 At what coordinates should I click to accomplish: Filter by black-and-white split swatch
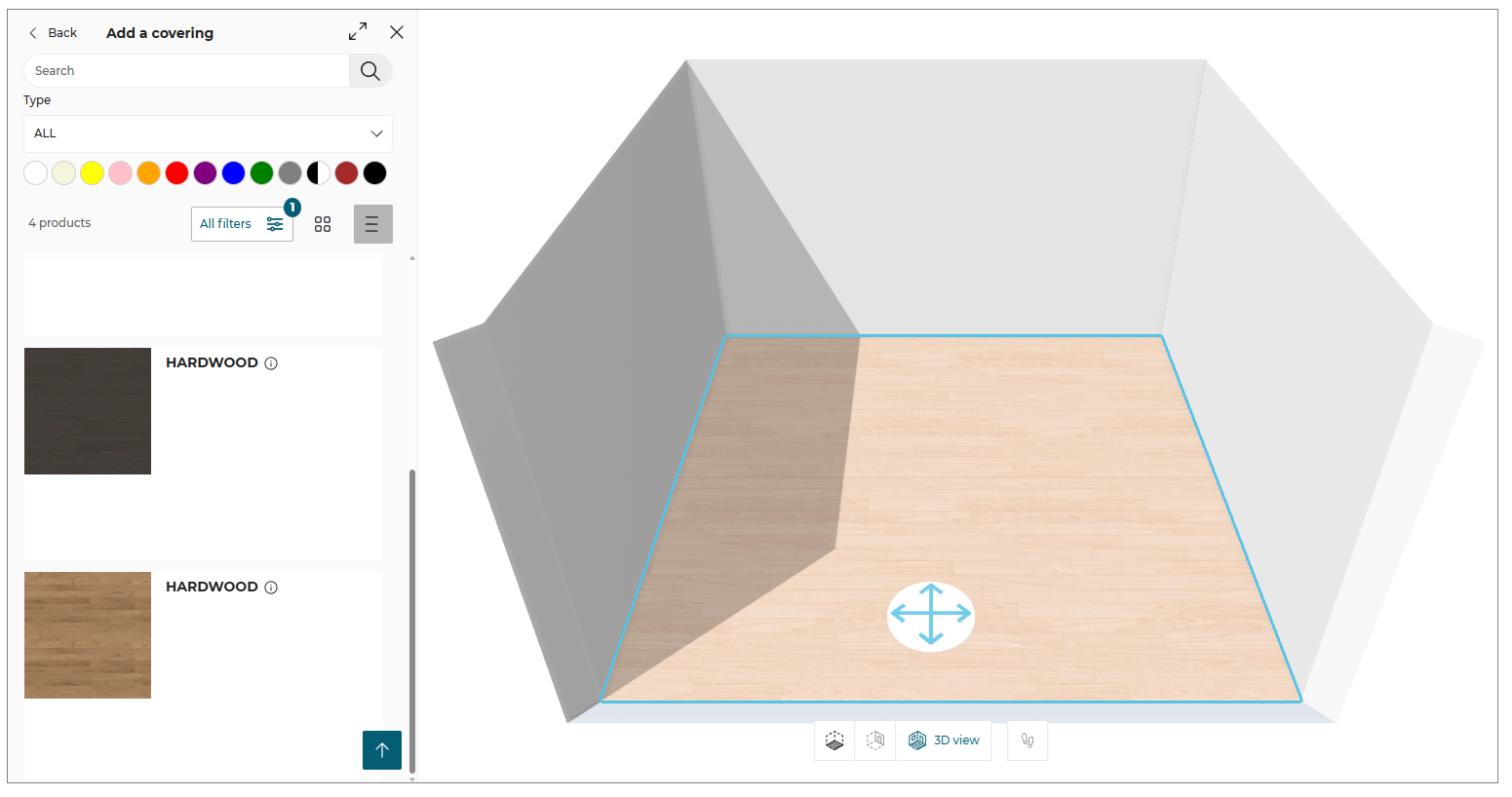point(318,173)
